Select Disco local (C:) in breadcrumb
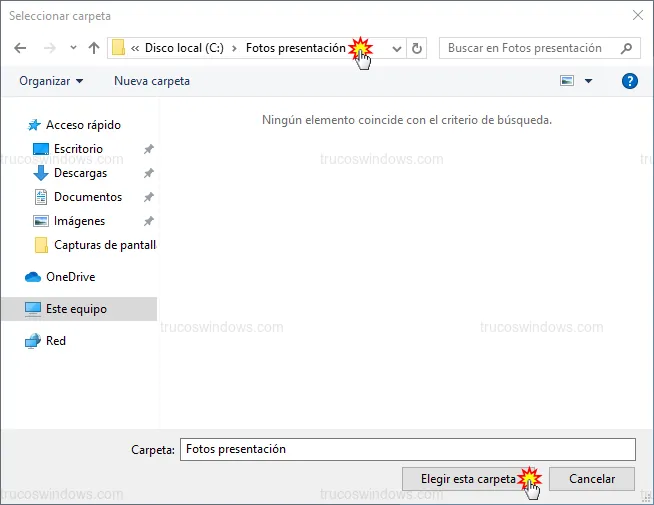Viewport: 654px width, 505px height. tap(185, 48)
